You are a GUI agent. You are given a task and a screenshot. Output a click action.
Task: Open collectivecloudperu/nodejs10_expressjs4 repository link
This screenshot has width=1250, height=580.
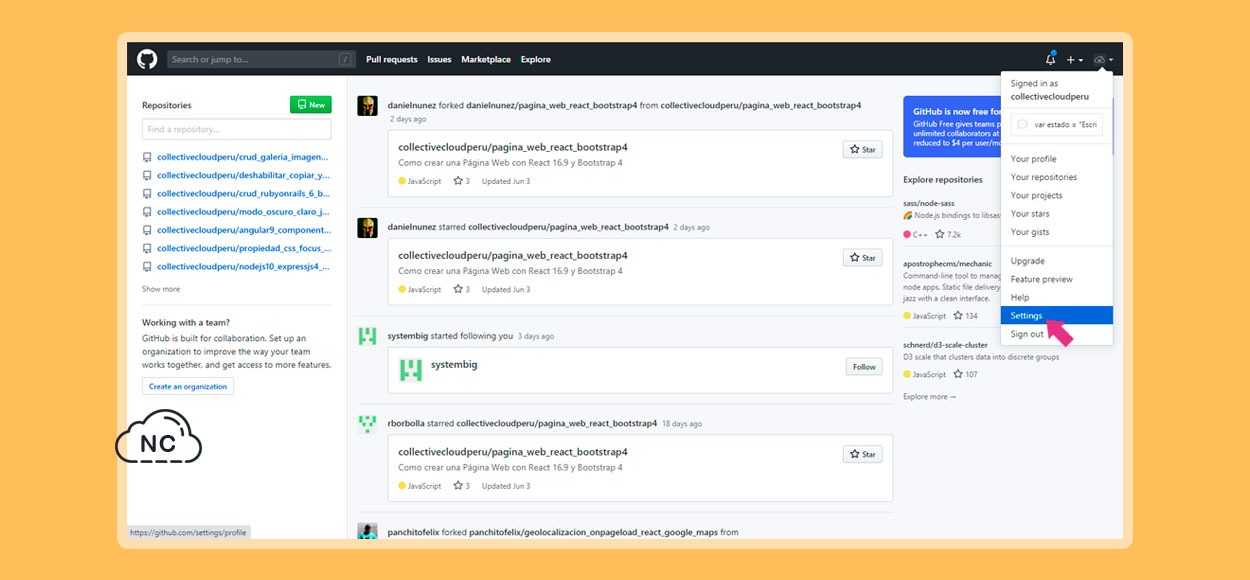243,267
